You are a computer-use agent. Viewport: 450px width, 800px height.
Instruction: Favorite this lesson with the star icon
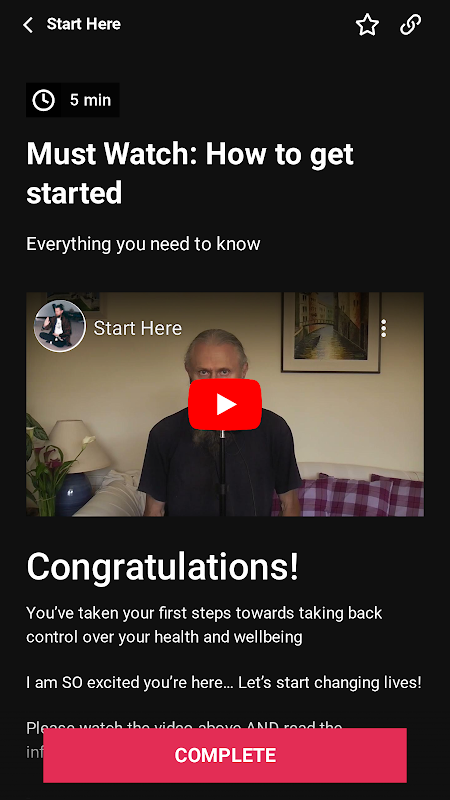point(367,24)
